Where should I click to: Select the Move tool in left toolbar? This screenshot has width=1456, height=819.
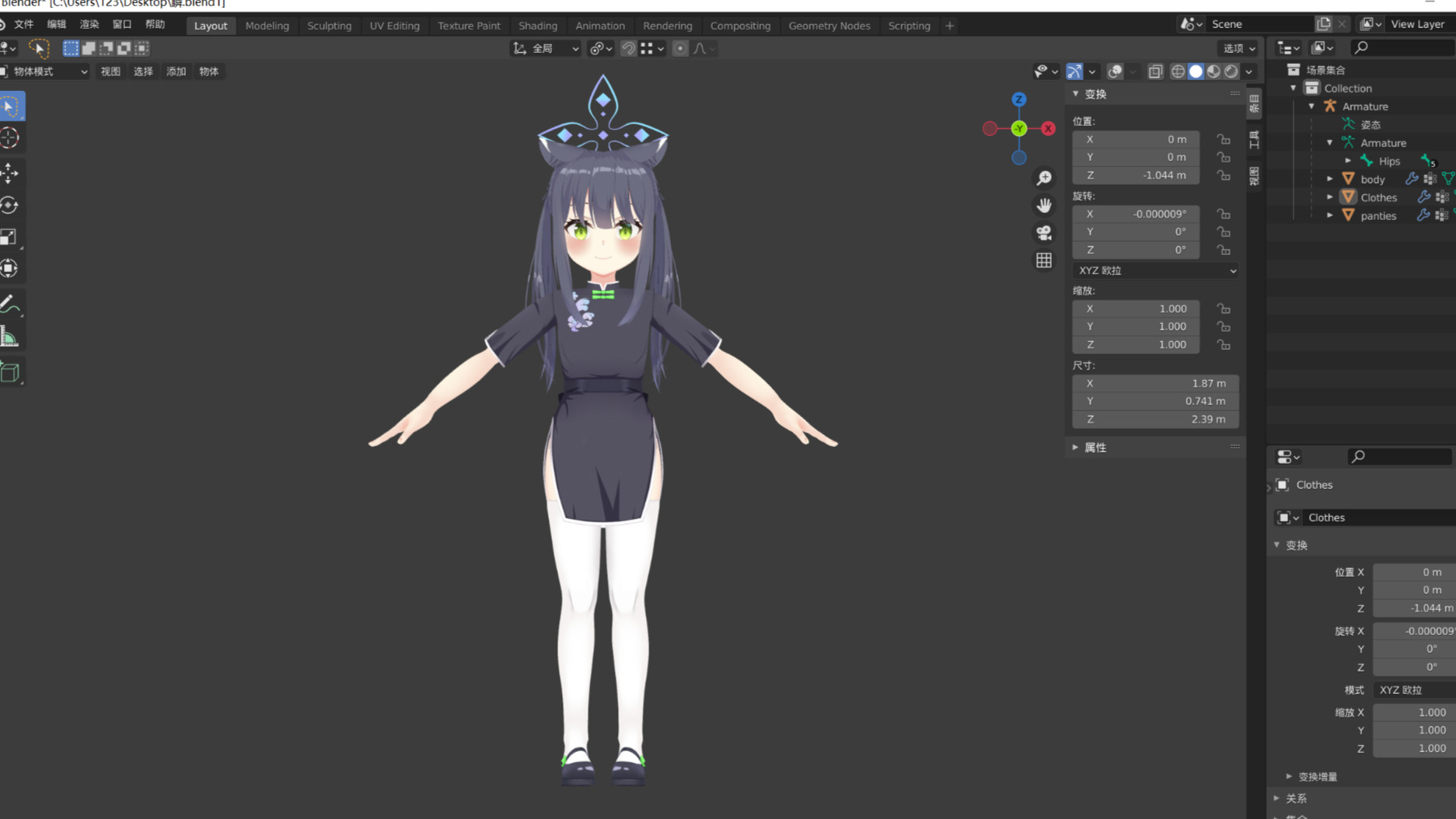coord(10,173)
